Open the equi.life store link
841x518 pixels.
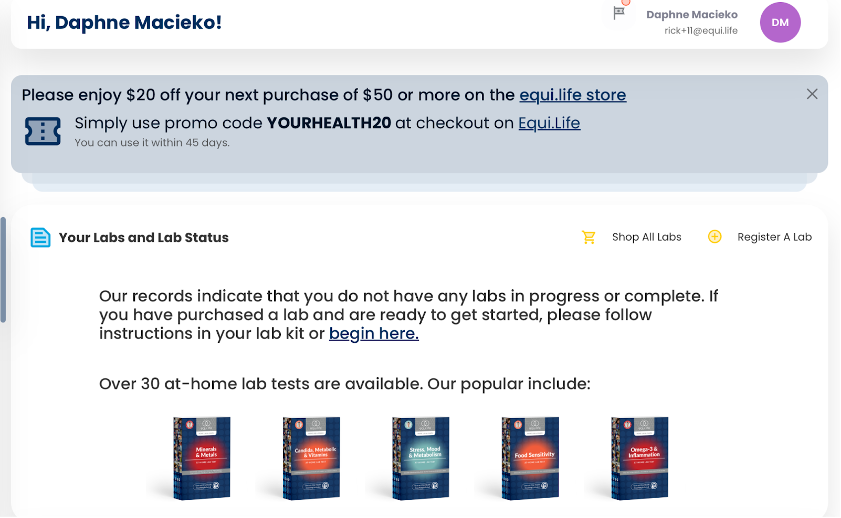[x=572, y=95]
